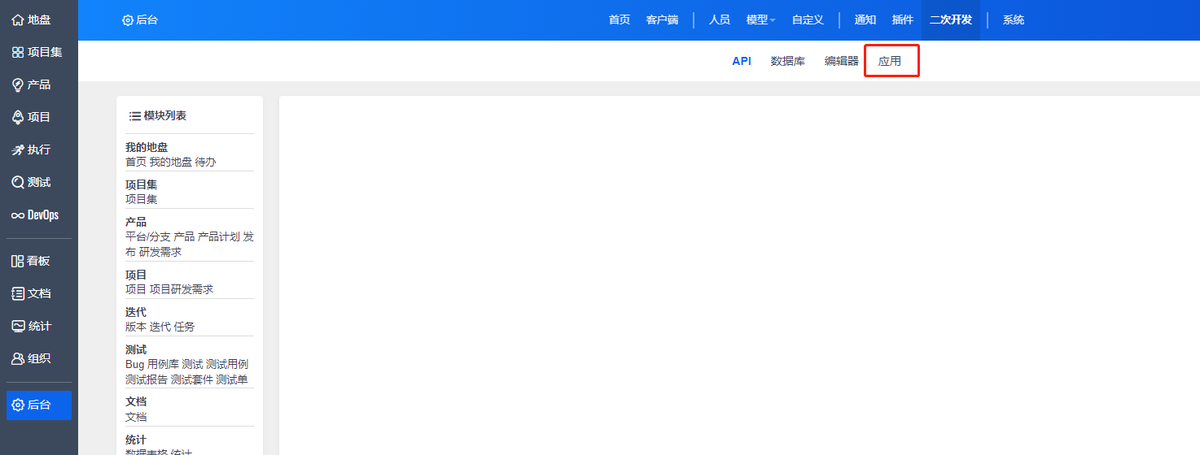Click 我的地盘 link beside 待办

(x=170, y=162)
